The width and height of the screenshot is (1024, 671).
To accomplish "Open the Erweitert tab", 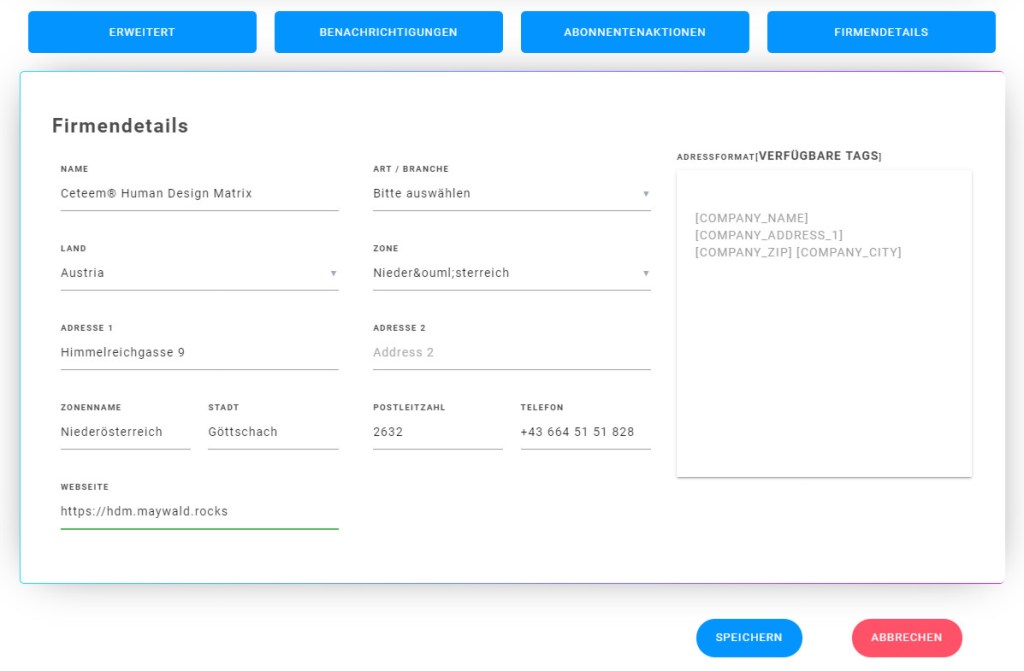I will point(142,32).
